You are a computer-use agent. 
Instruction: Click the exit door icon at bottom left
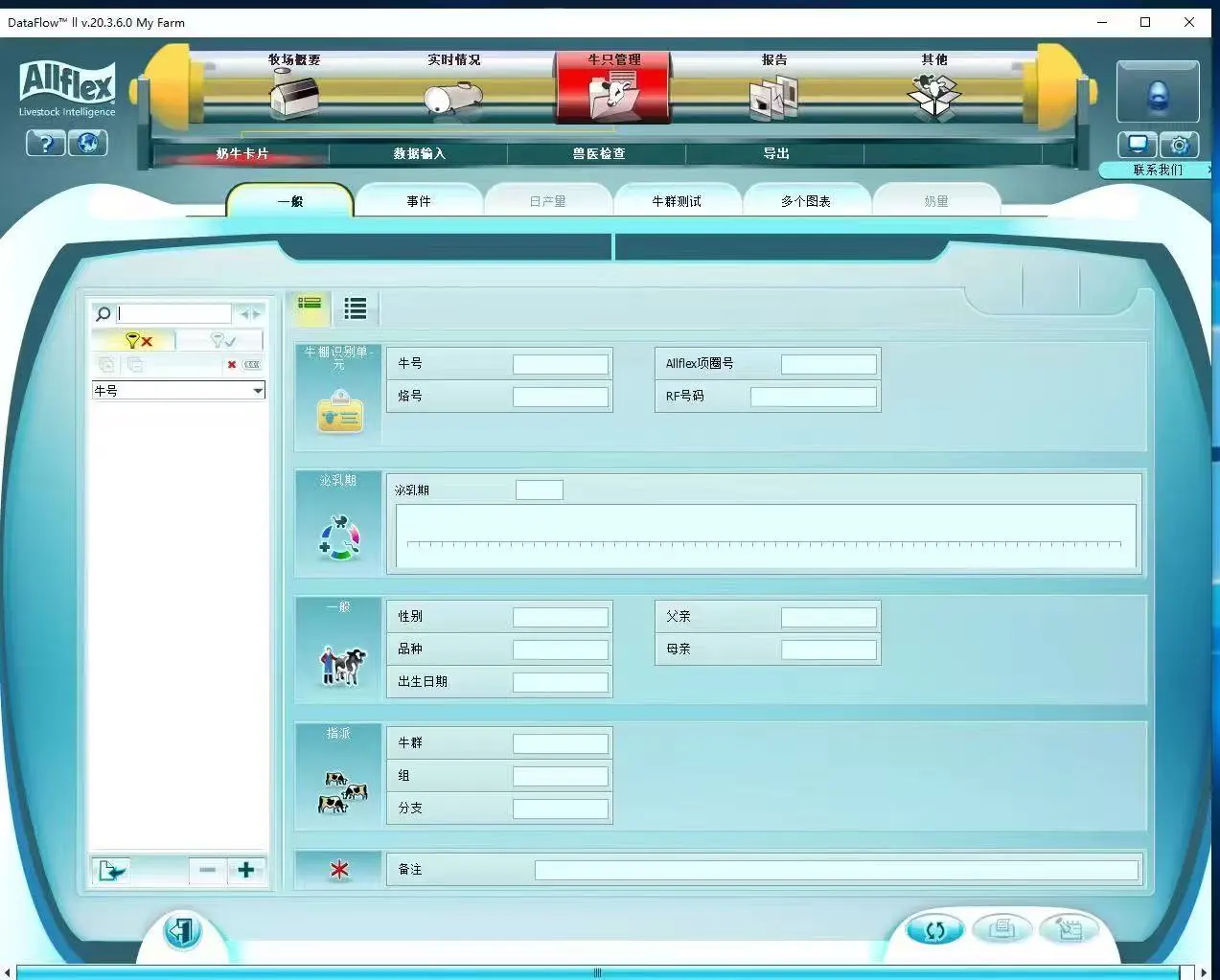click(x=182, y=931)
